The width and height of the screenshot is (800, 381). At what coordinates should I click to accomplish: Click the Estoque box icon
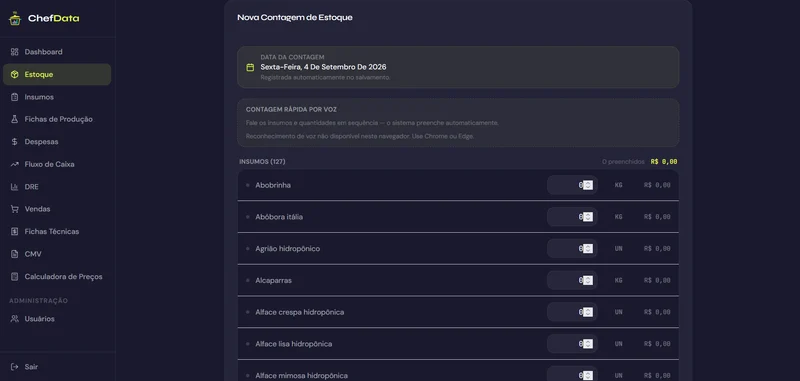tap(14, 74)
